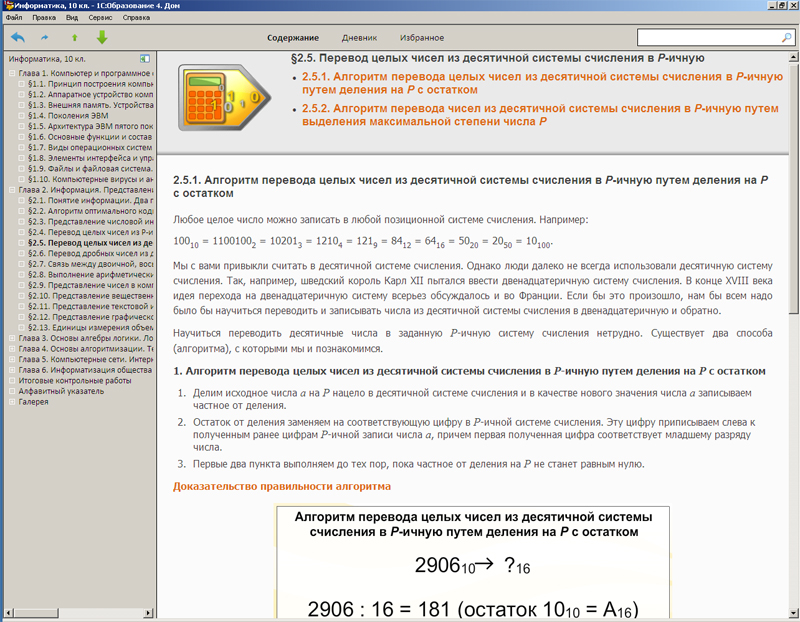800x622 pixels.
Task: Click the app icon in title bar
Action: click(x=8, y=6)
